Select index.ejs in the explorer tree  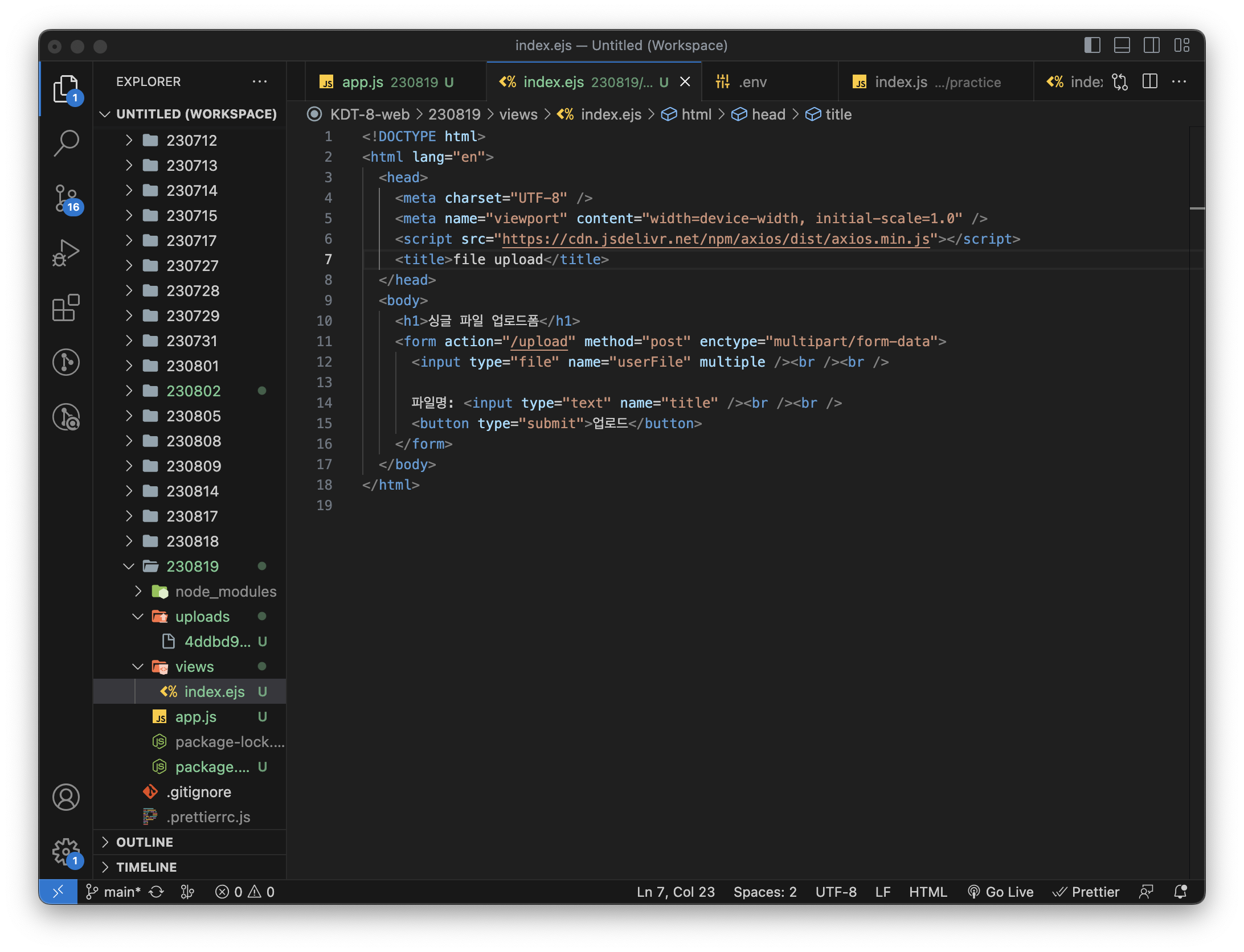pyautogui.click(x=190, y=691)
